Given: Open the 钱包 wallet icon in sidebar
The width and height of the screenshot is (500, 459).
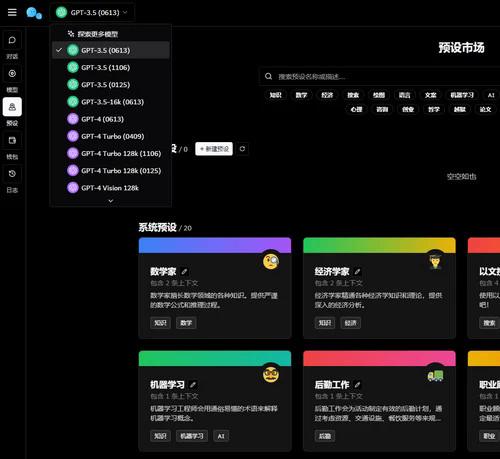Looking at the screenshot, I should [x=12, y=140].
